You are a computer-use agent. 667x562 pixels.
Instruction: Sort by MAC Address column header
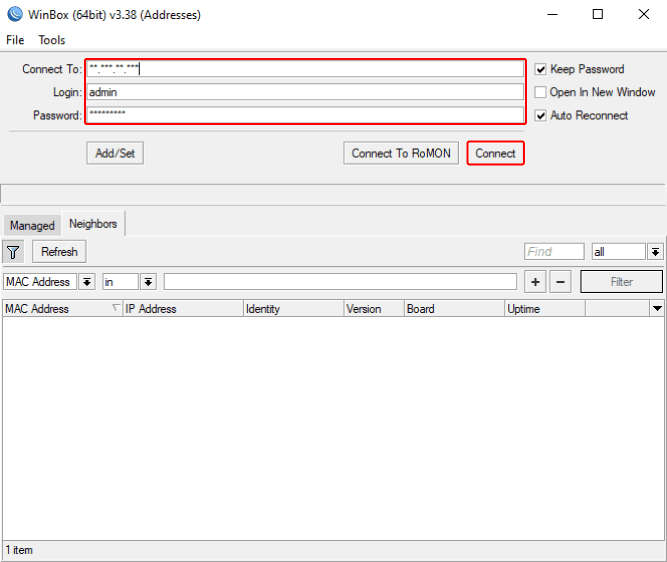tap(62, 308)
